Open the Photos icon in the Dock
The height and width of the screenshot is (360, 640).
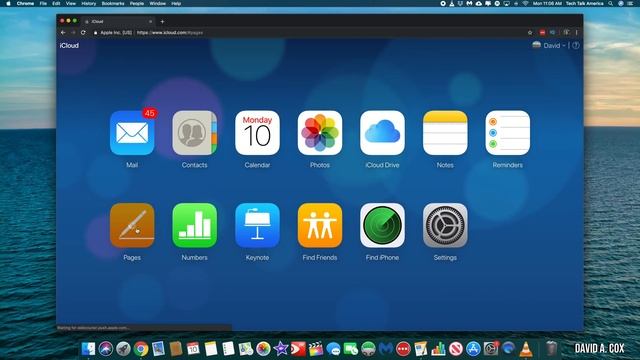coord(263,349)
